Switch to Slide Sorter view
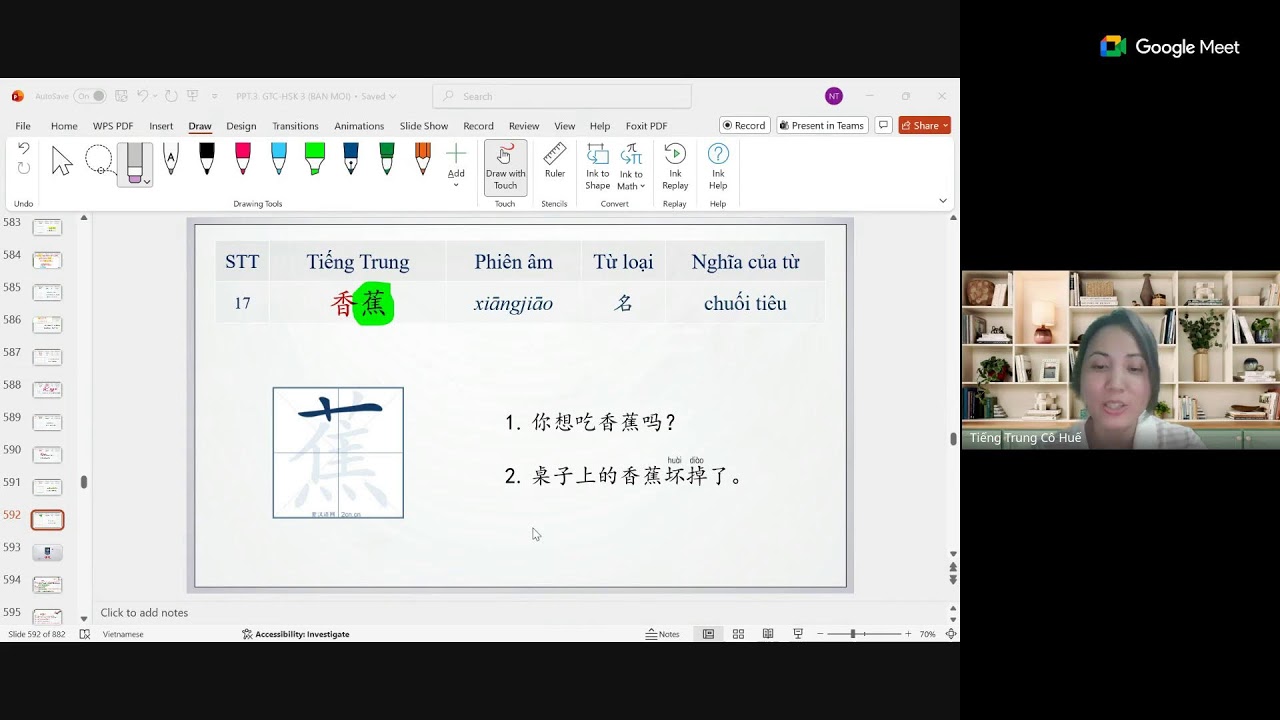The height and width of the screenshot is (720, 1280). click(738, 634)
